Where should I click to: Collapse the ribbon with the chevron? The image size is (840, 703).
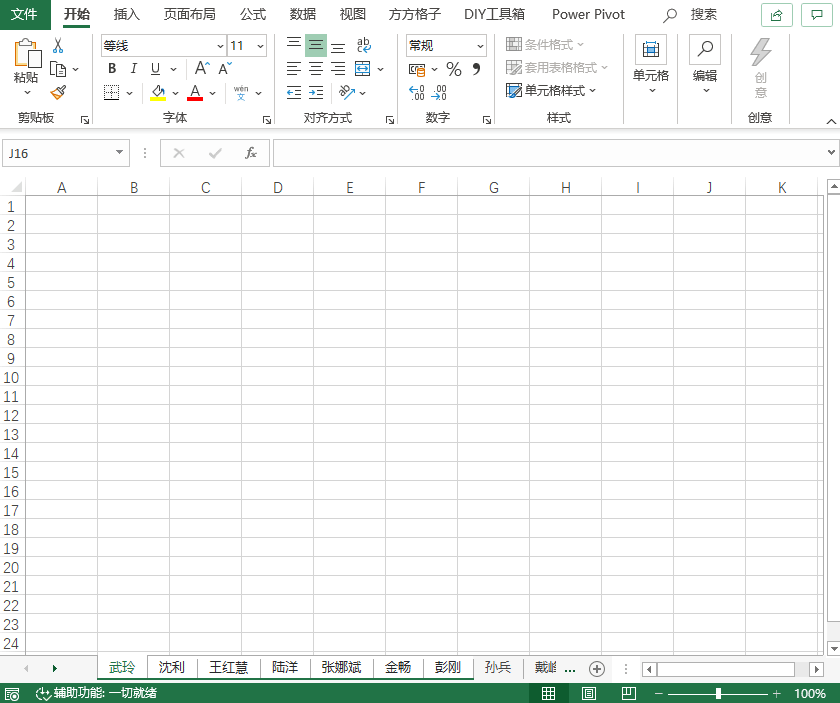[x=831, y=122]
